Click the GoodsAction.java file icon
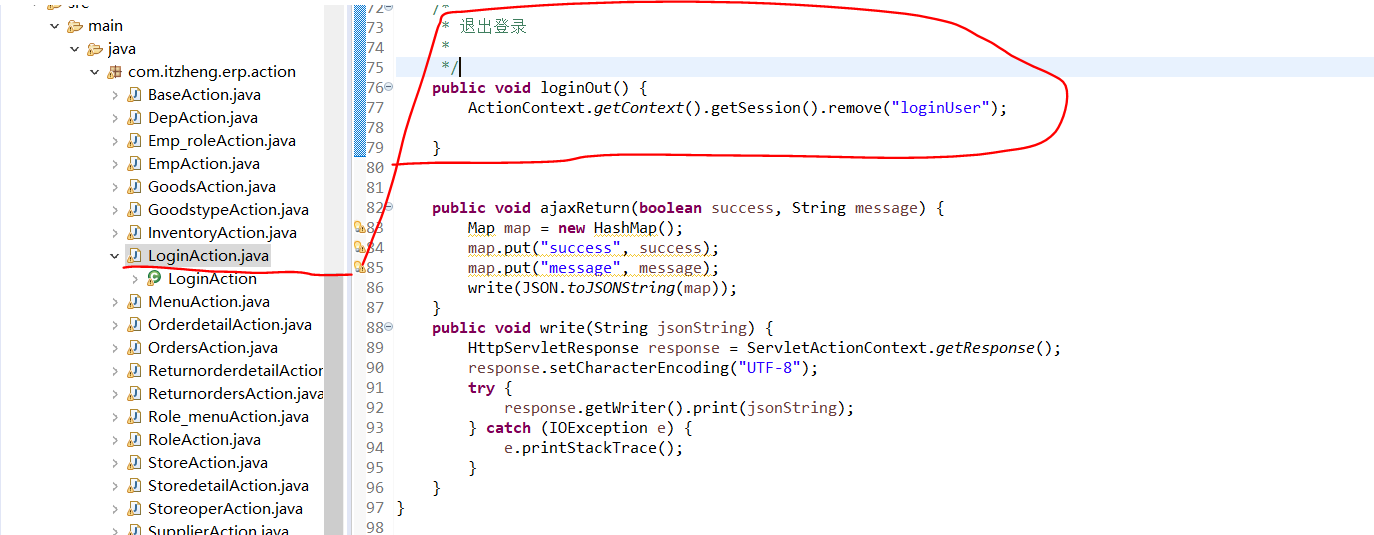This screenshot has width=1374, height=535. tap(134, 187)
